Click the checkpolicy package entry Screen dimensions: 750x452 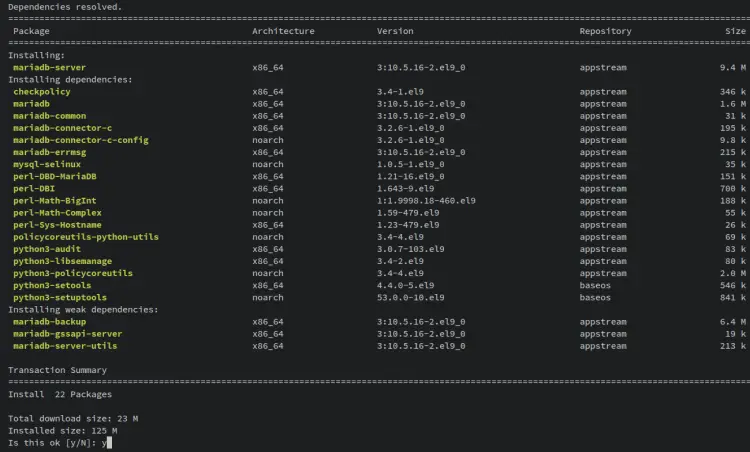(42, 92)
